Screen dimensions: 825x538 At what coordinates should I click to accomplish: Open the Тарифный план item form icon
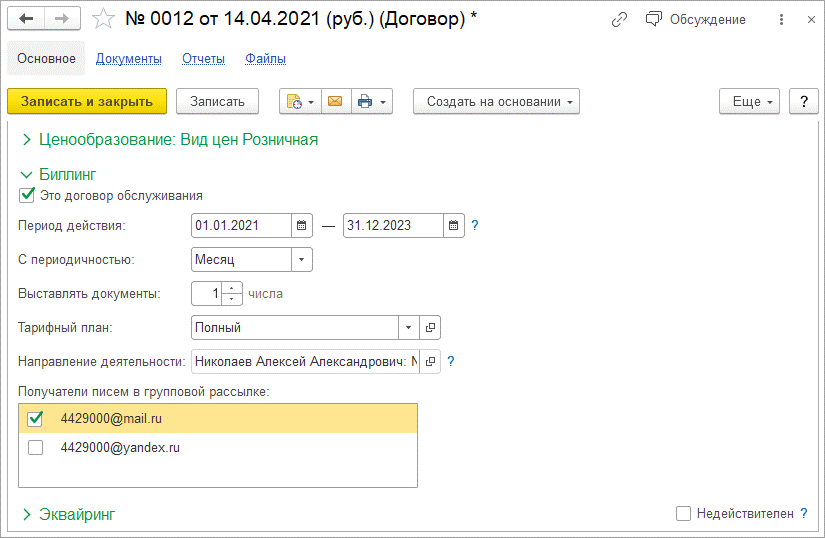coord(430,327)
